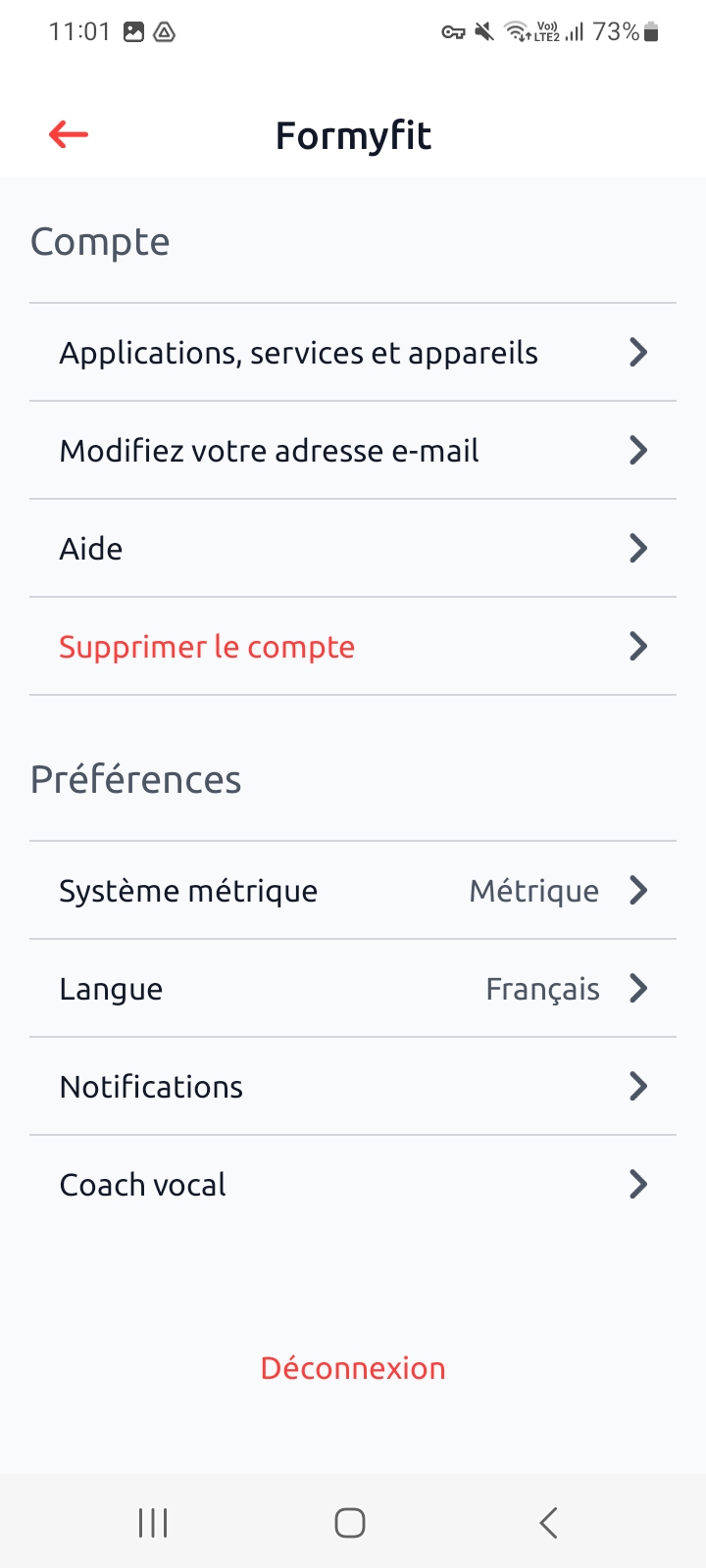Open the Métrique unit selector
The width and height of the screenshot is (706, 1568).
534,891
